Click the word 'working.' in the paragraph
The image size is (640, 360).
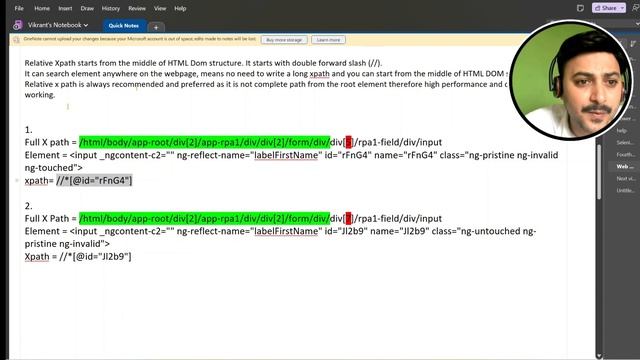click(40, 95)
